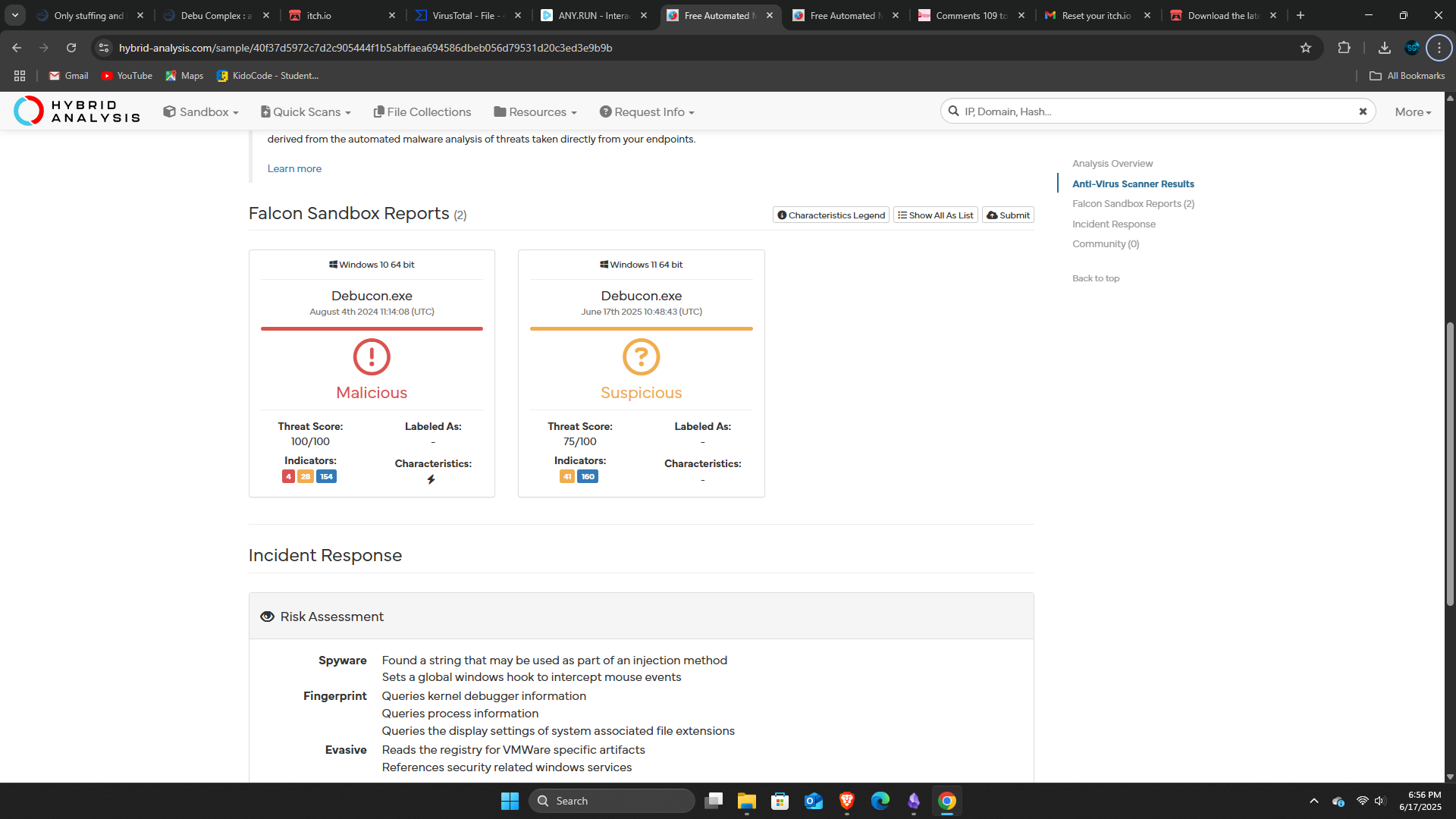Switch to Reset your itch.io Gmail tab
The height and width of the screenshot is (819, 1456).
1097,15
